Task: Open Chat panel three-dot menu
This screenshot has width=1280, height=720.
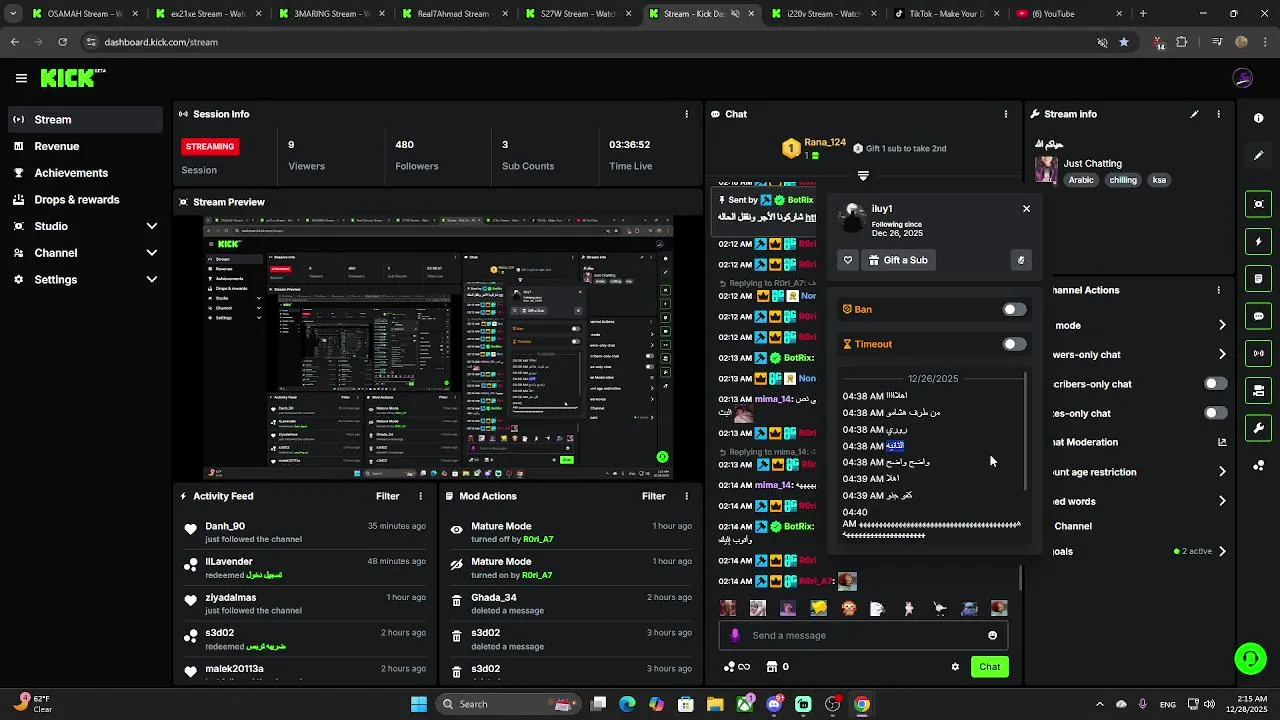Action: pos(1005,114)
